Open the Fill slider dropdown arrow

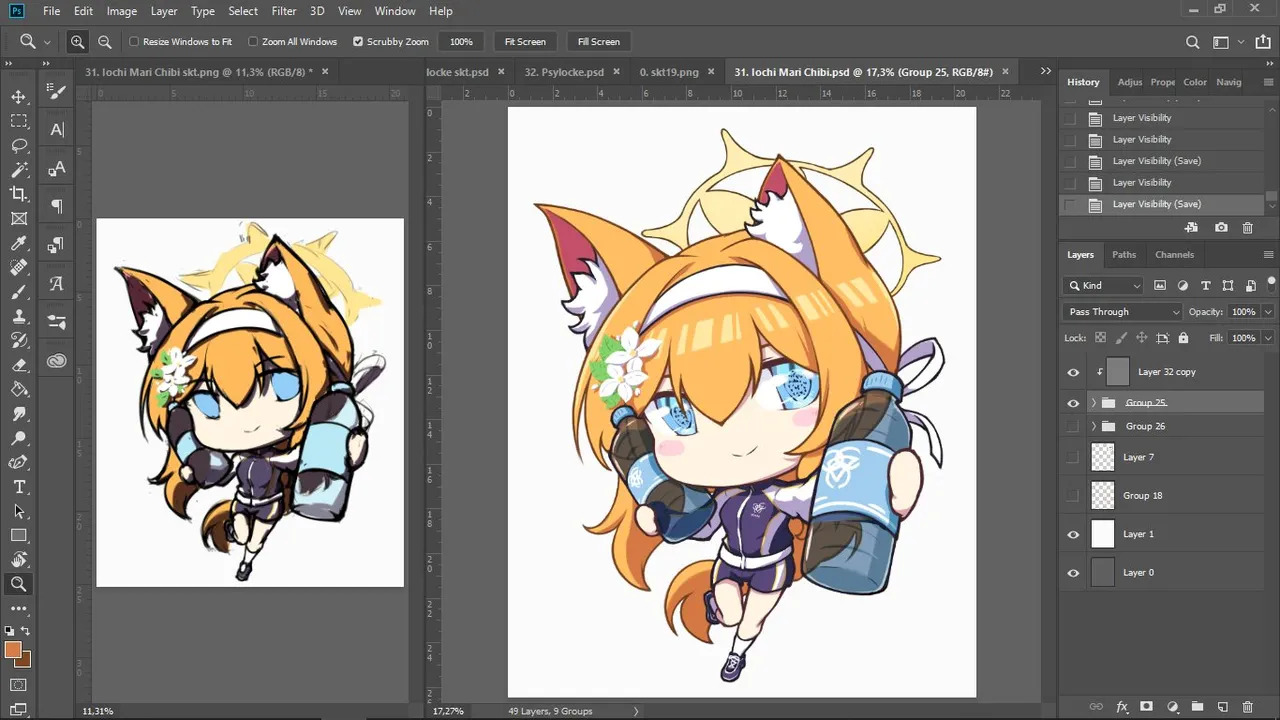click(1268, 338)
